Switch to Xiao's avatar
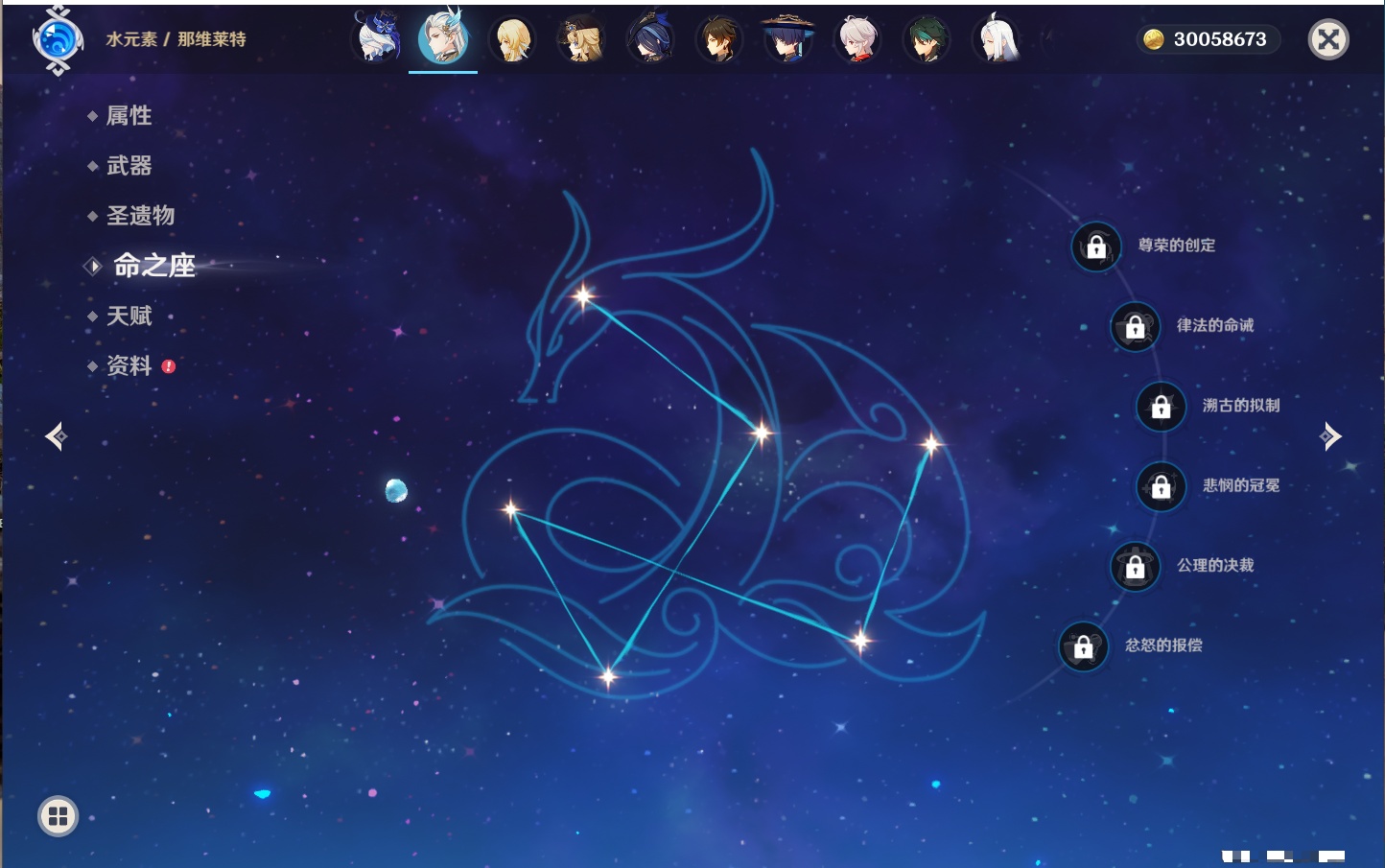The height and width of the screenshot is (868, 1385). 927,40
